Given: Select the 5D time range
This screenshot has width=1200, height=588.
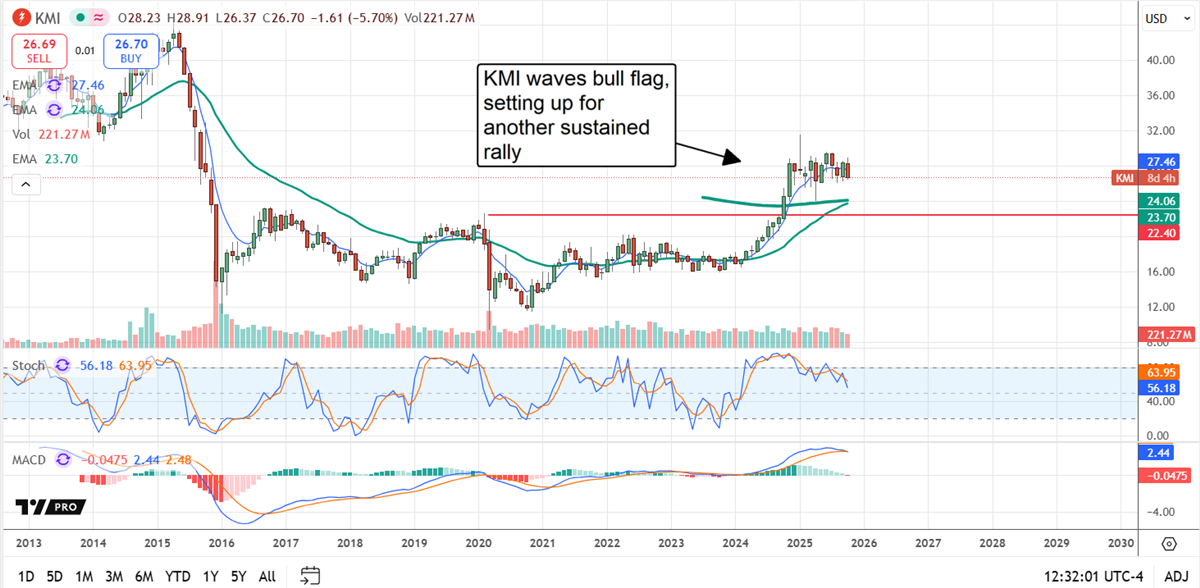Looking at the screenshot, I should tap(56, 576).
